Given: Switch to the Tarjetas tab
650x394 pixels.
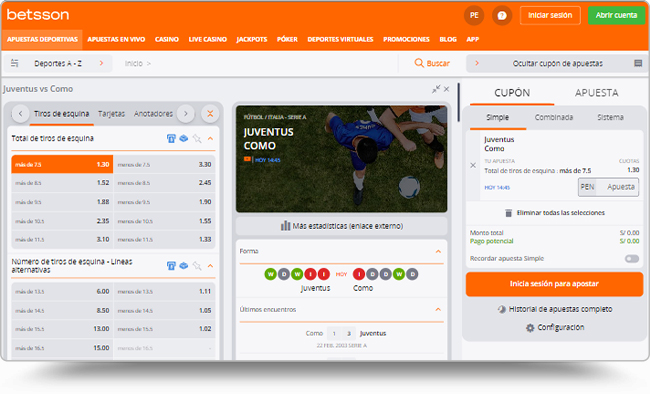Looking at the screenshot, I should pos(112,114).
